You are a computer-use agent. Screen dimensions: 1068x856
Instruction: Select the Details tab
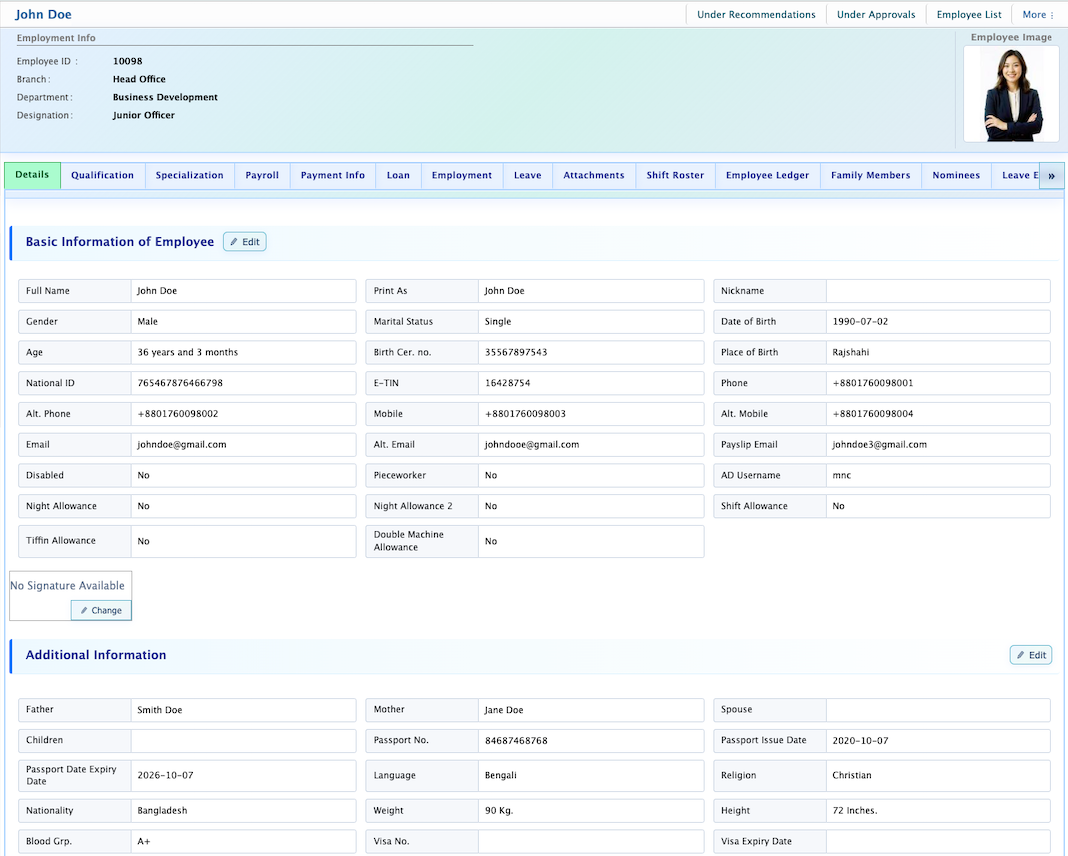click(32, 175)
